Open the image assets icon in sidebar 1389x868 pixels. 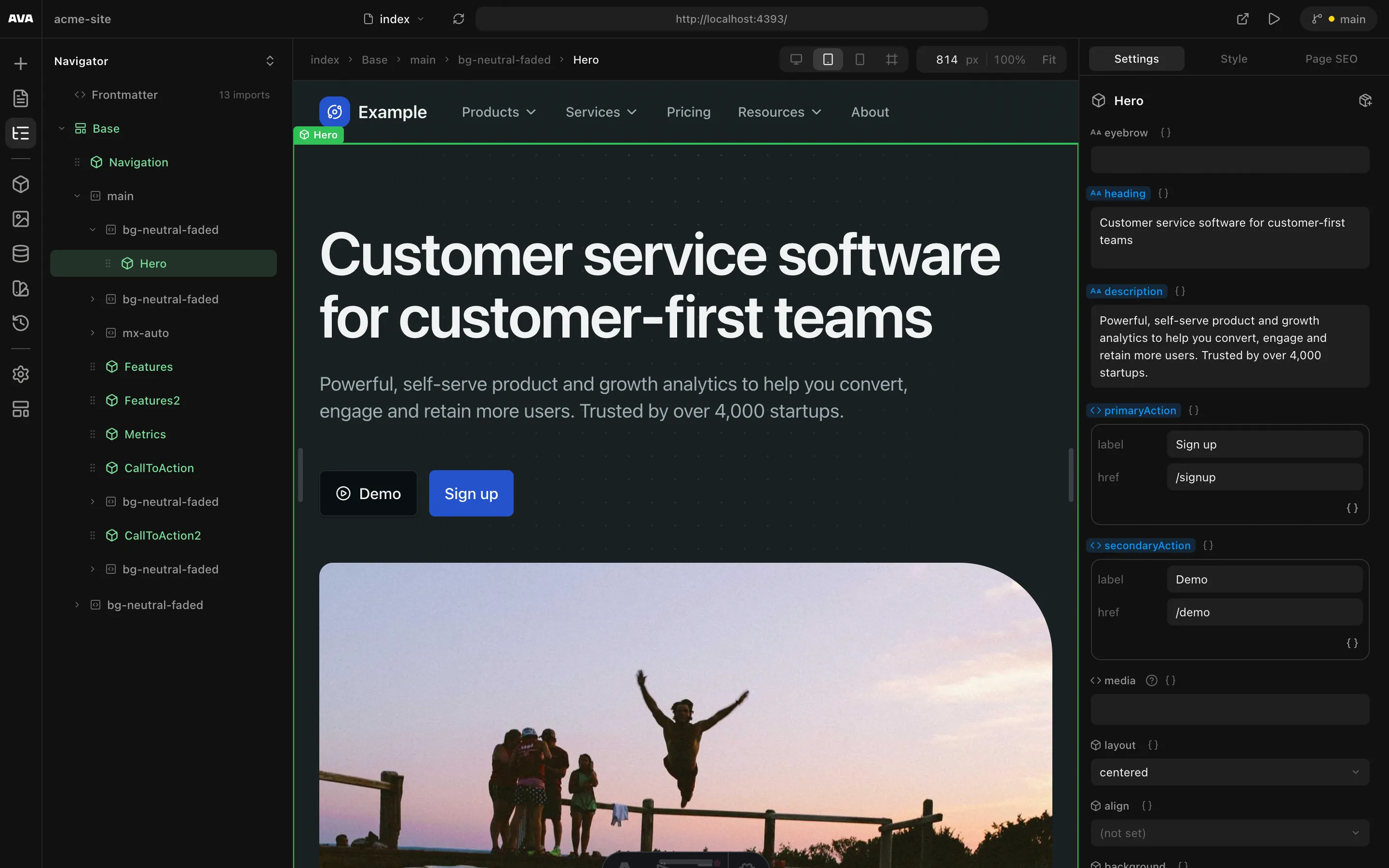pos(21,219)
